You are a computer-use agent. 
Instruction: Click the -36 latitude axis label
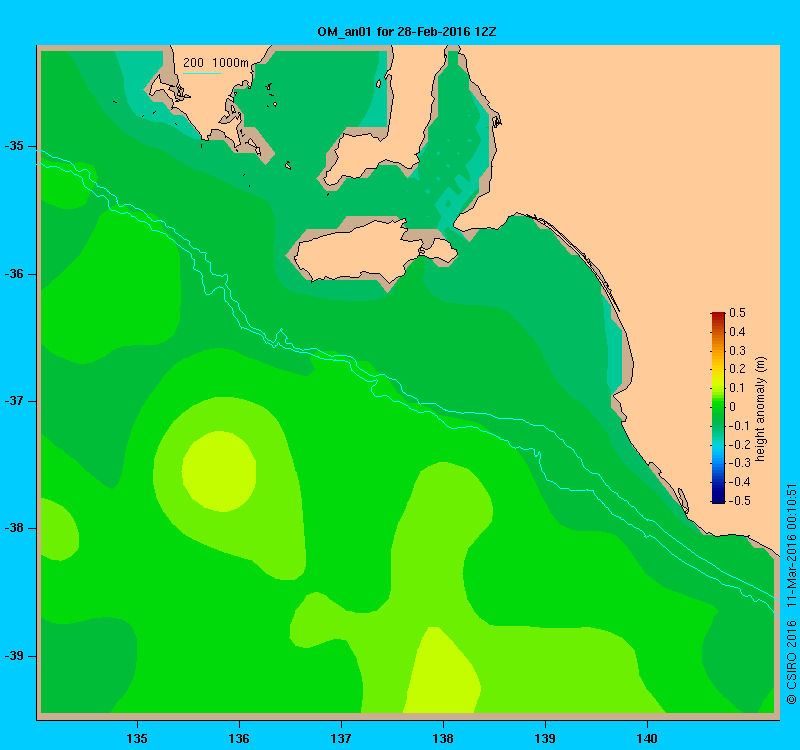point(14,274)
